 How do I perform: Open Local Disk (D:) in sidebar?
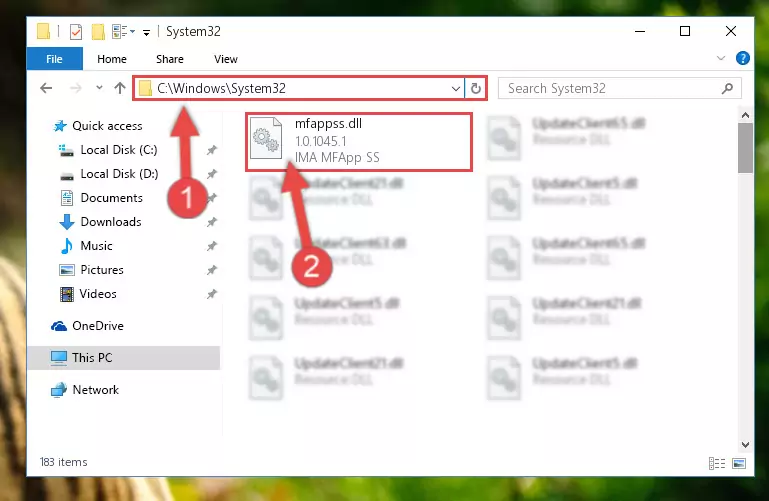(x=119, y=174)
